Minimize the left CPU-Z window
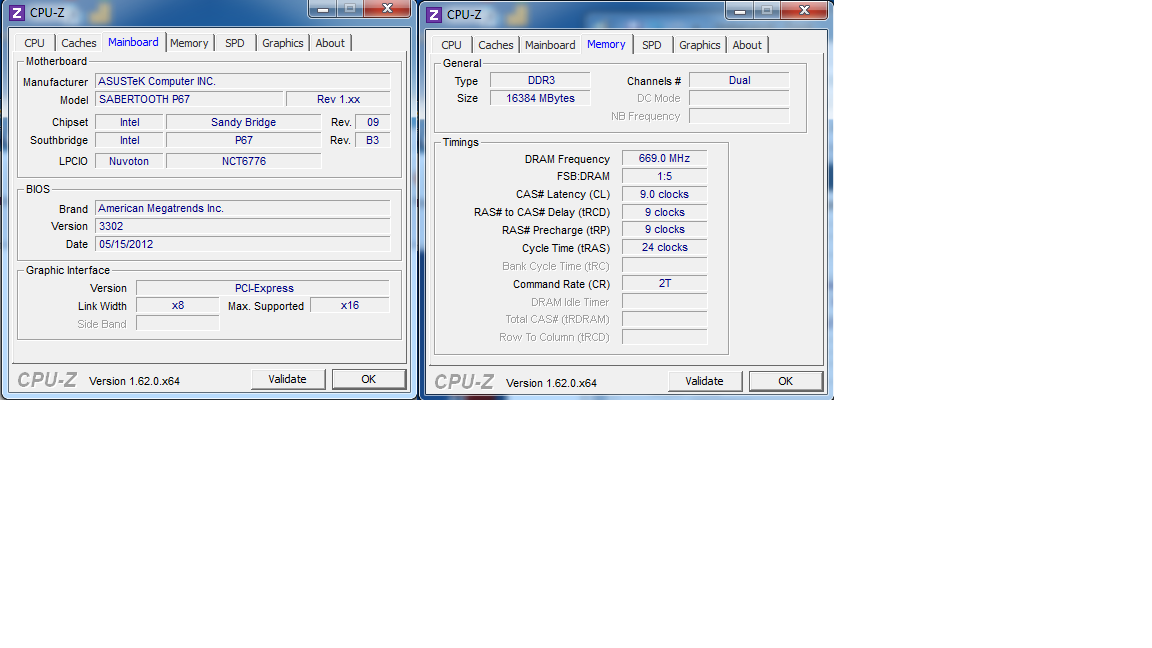Viewport: 1152px width, 648px height. [323, 9]
